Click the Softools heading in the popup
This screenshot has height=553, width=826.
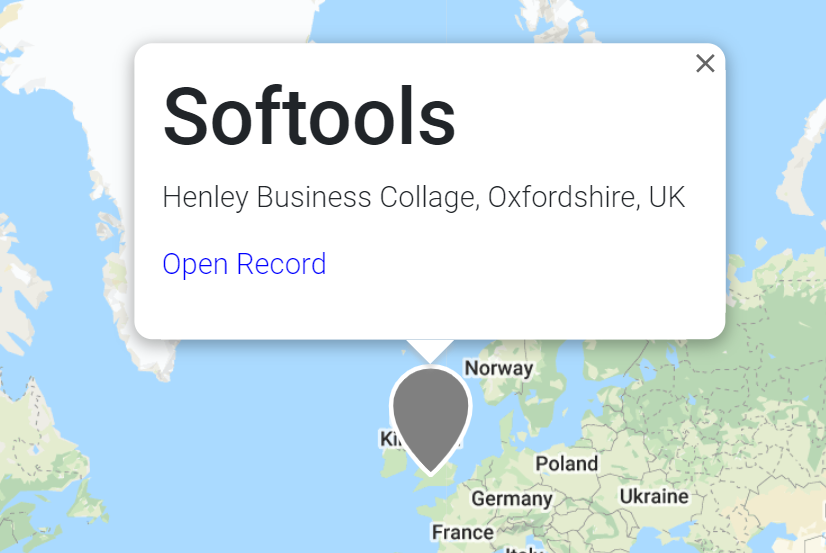pyautogui.click(x=309, y=116)
